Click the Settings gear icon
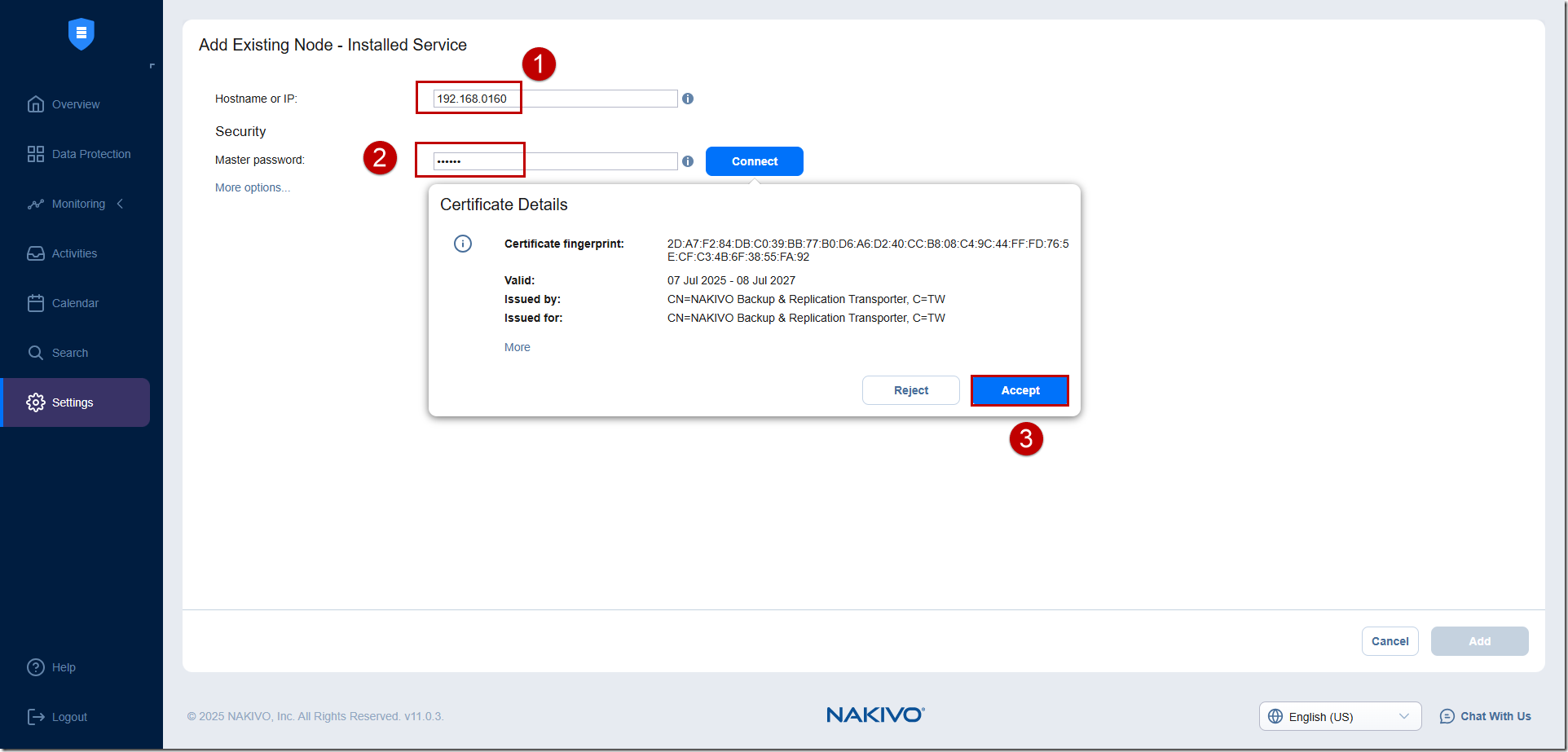The height and width of the screenshot is (752, 1568). coord(36,402)
